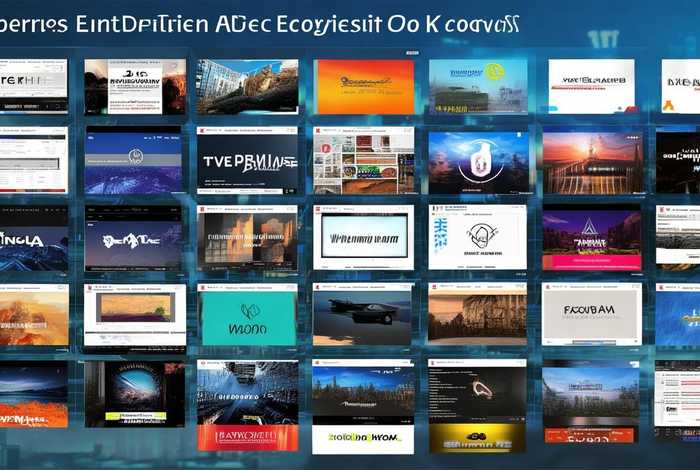Click the green circle icon on the teal thumbnail
This screenshot has width=700, height=470.
(x=494, y=72)
